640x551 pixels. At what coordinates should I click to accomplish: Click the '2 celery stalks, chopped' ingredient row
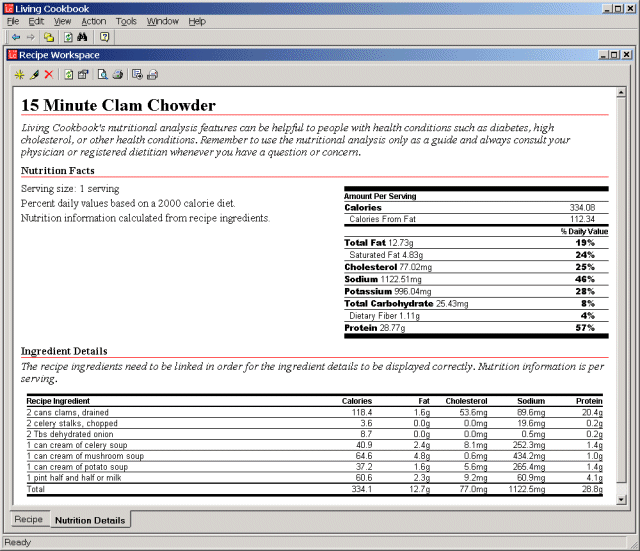click(x=315, y=423)
